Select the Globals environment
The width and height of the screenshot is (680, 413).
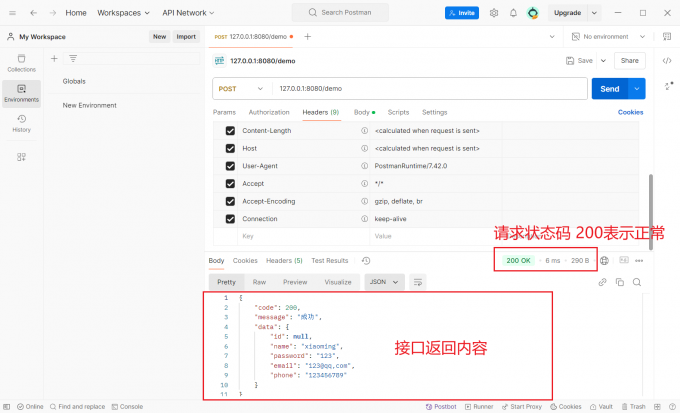pos(74,82)
